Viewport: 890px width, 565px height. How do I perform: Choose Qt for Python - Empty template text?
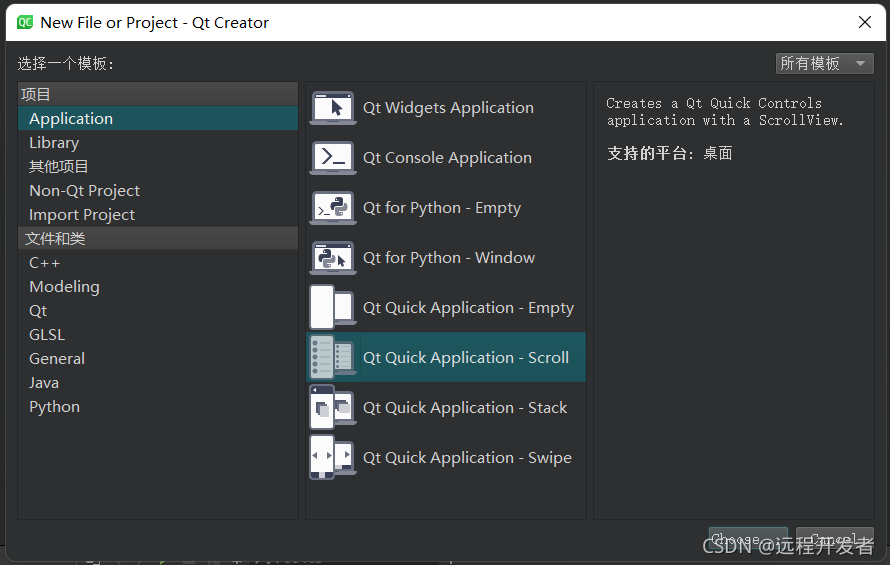tap(442, 208)
